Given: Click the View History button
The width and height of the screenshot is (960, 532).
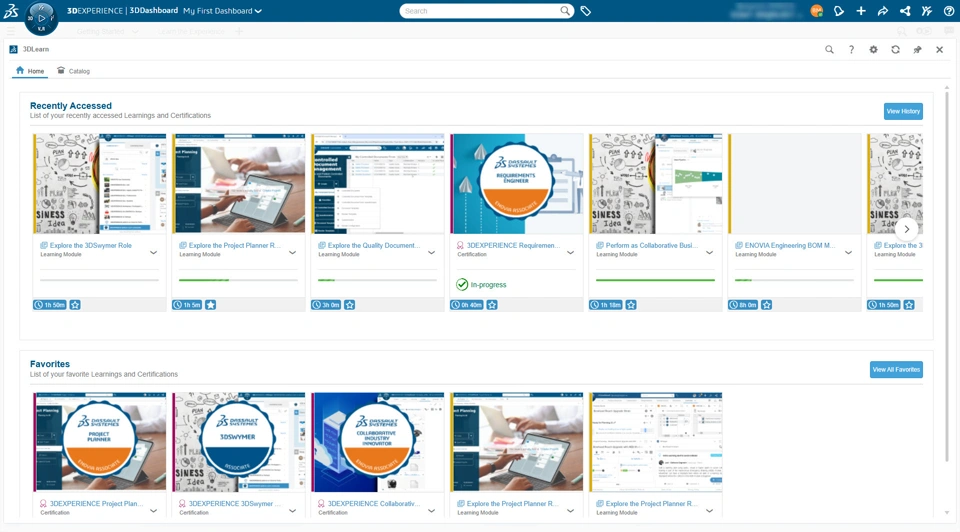Looking at the screenshot, I should (903, 111).
